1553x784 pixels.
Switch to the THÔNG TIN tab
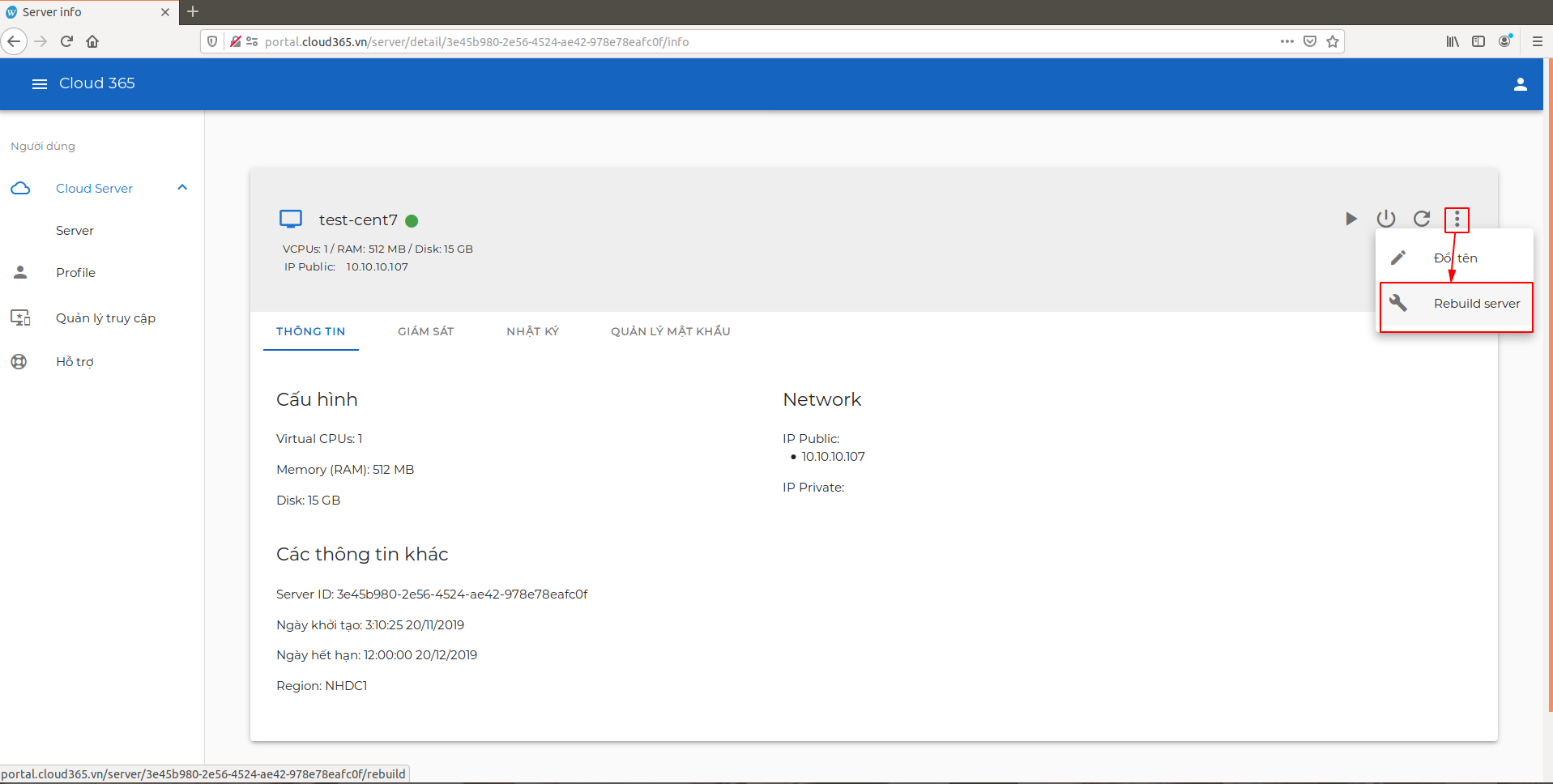click(311, 331)
